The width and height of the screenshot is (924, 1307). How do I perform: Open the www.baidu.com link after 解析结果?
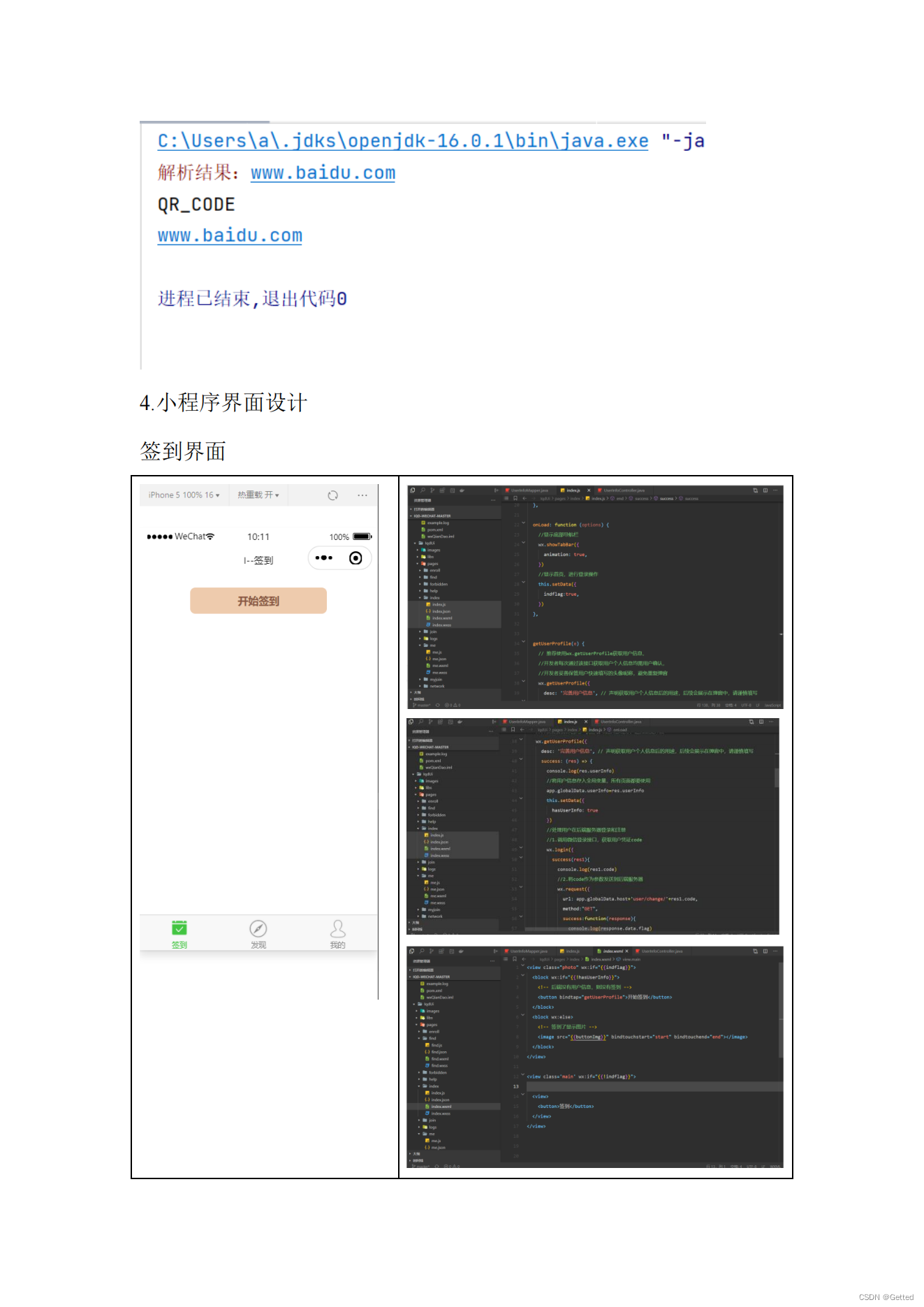point(323,173)
